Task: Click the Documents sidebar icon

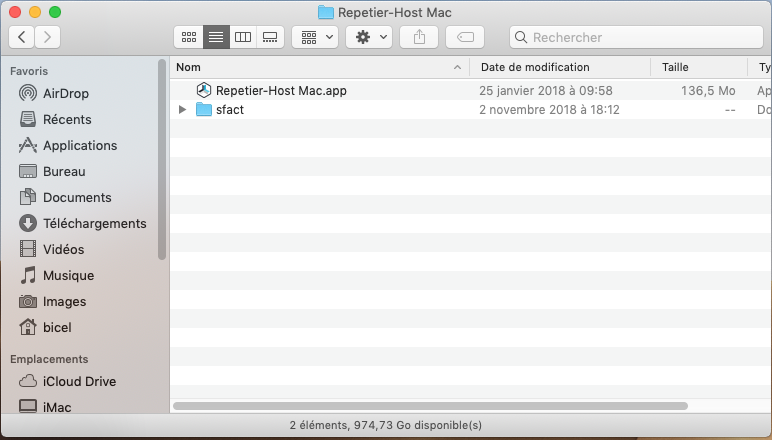Action: (x=28, y=197)
